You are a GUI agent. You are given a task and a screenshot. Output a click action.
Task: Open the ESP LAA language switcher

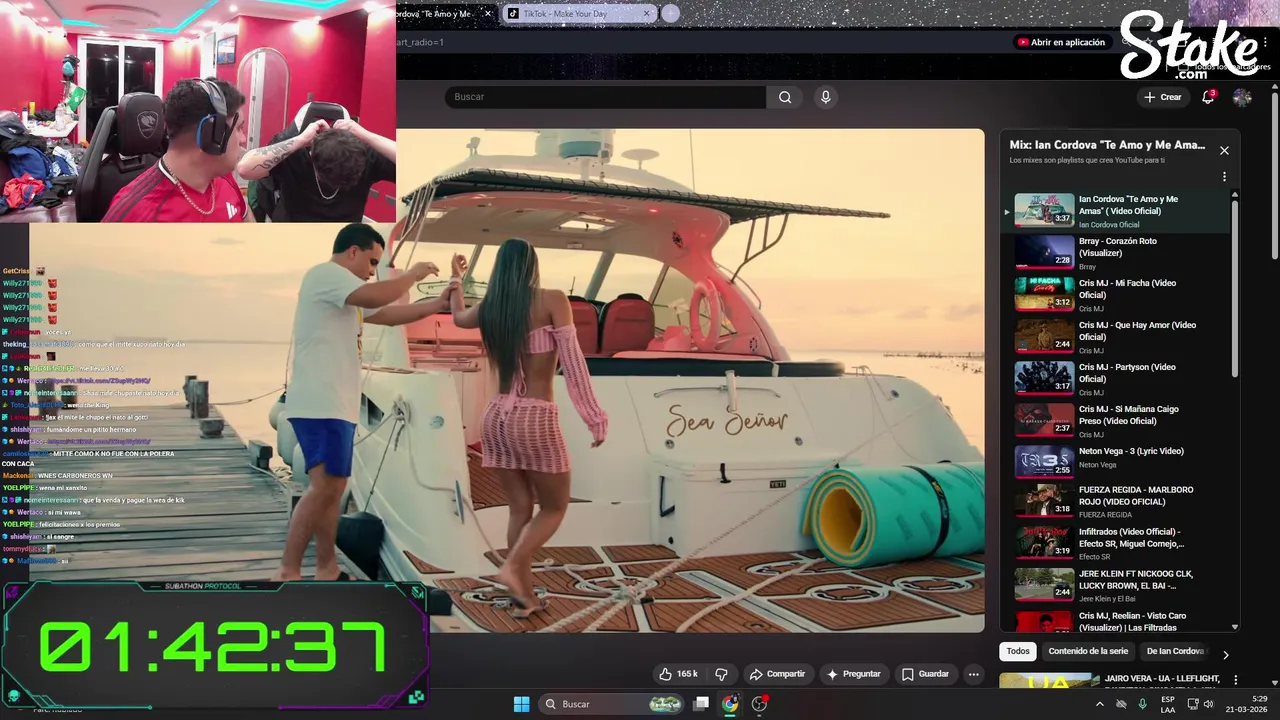pyautogui.click(x=1168, y=704)
